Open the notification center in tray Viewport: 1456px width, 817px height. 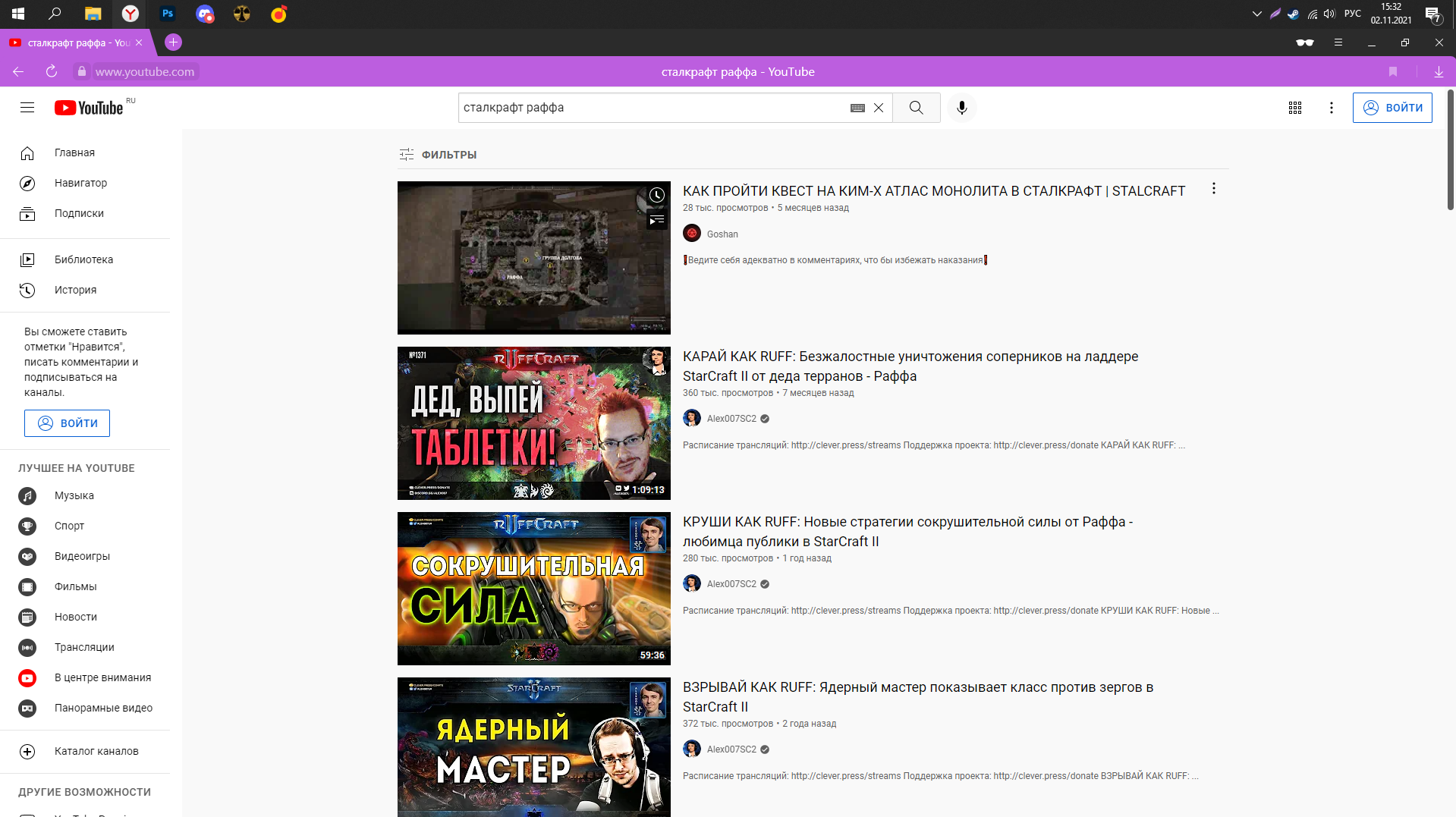point(1432,14)
